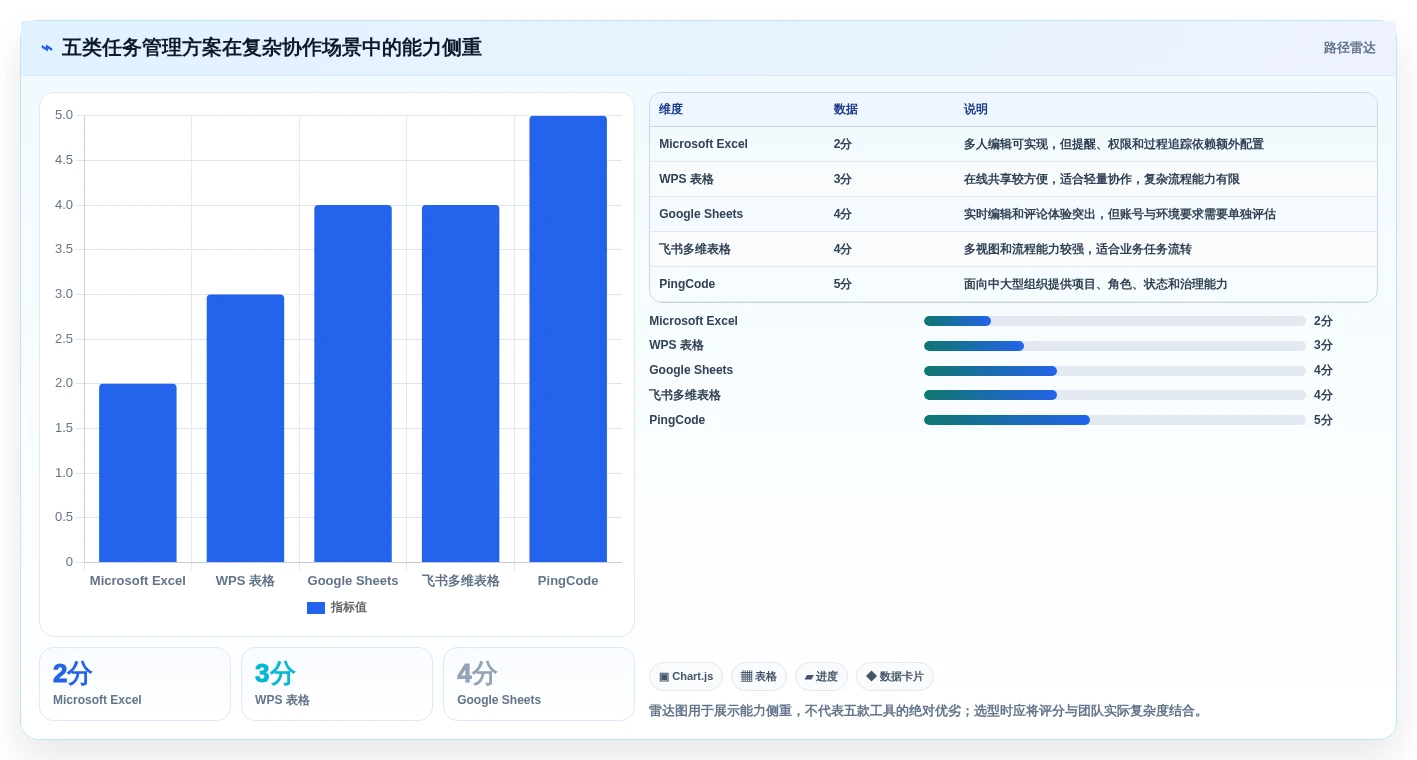Click the WPS 表格 progress bar
This screenshot has height=760, width=1417.
click(1115, 346)
